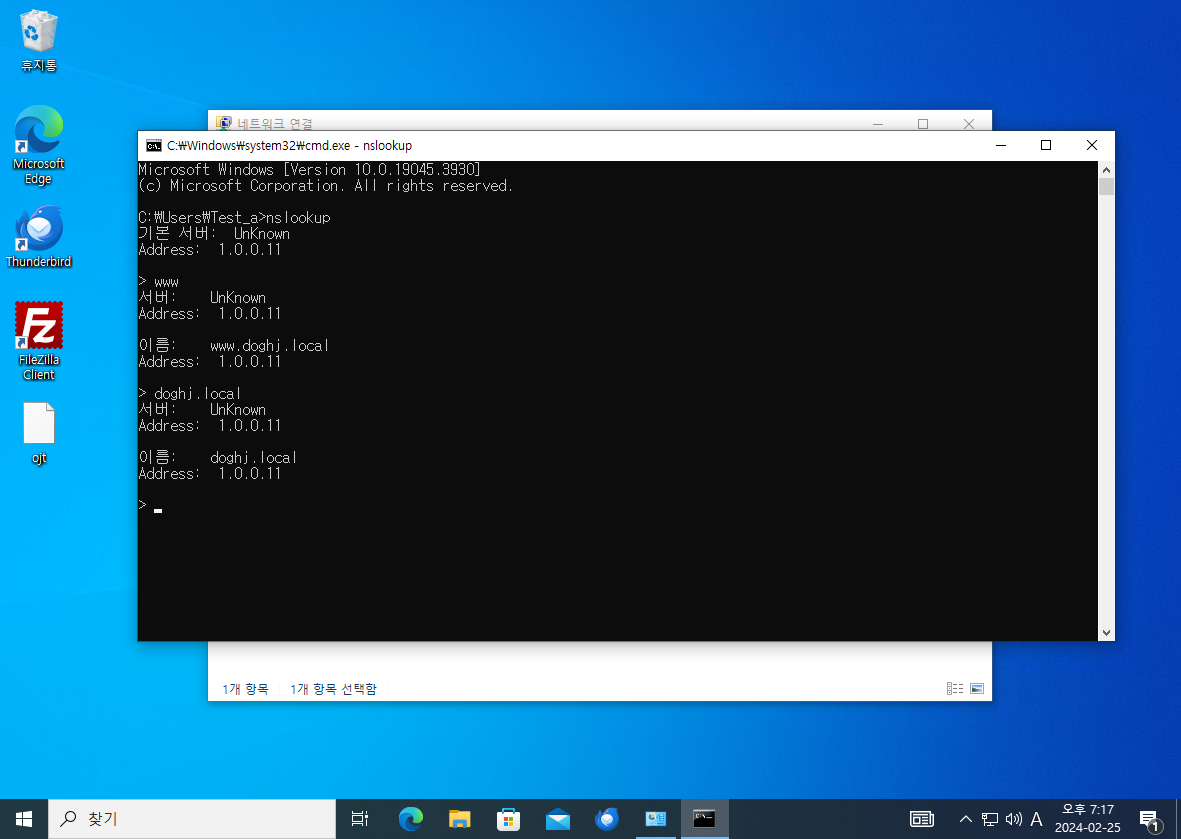Launch Microsoft Edge from desktop shortcut
Viewport: 1181px width, 839px height.
tap(38, 145)
